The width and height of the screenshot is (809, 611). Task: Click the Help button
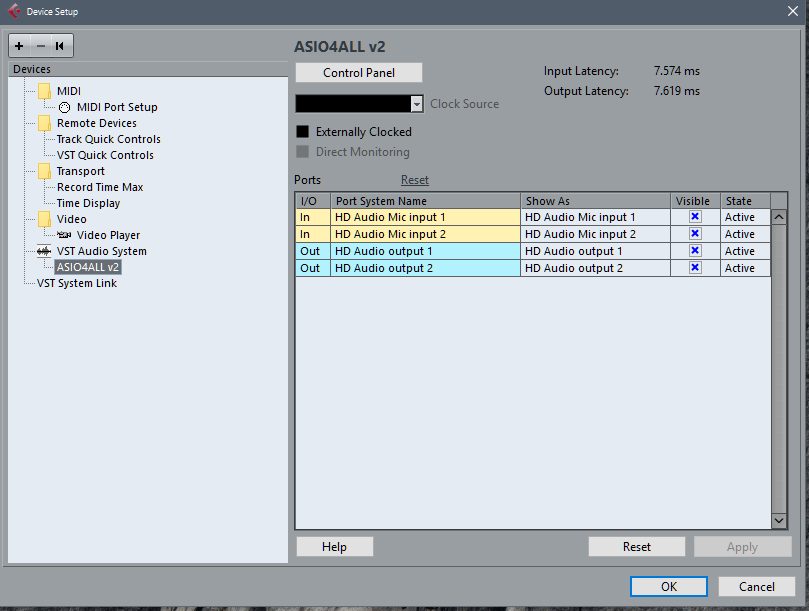(334, 547)
